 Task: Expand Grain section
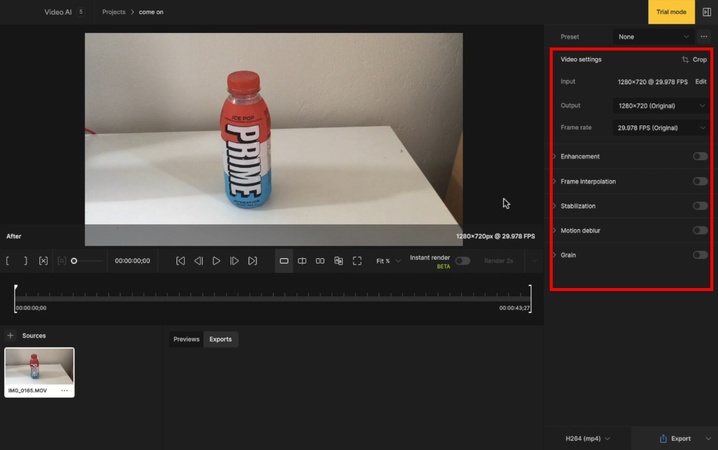pos(554,255)
